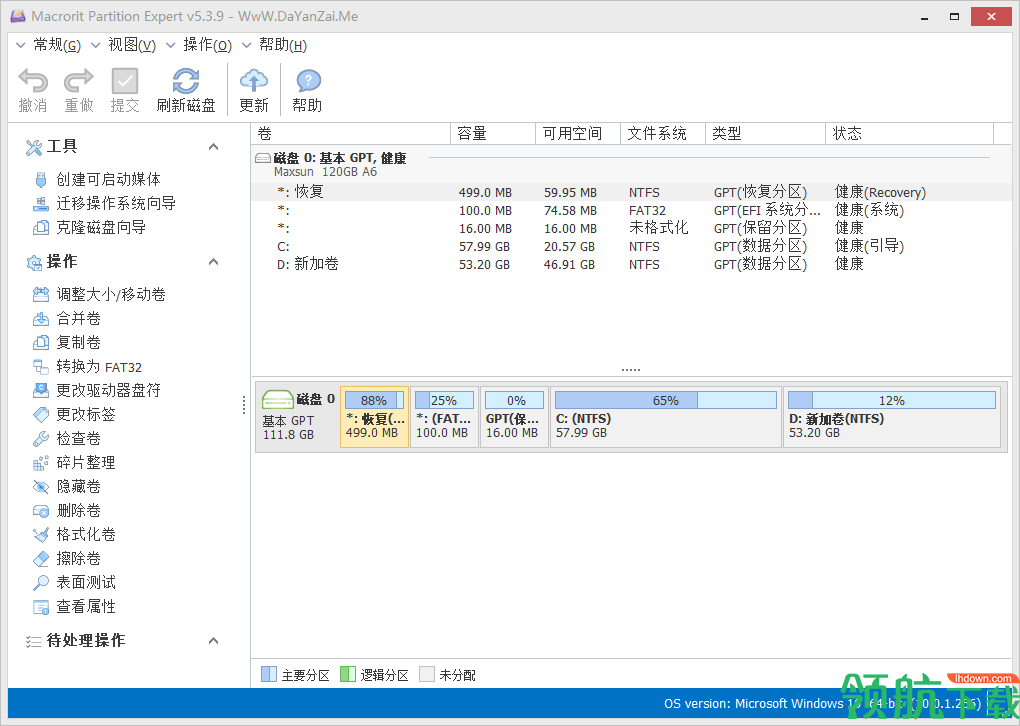
Task: Click the 查看属性 properties icon
Action: tap(41, 607)
